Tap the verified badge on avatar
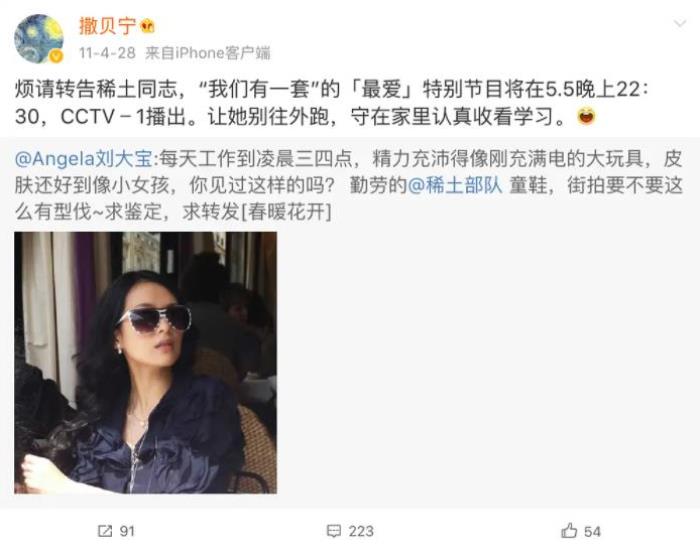 [x=56, y=56]
